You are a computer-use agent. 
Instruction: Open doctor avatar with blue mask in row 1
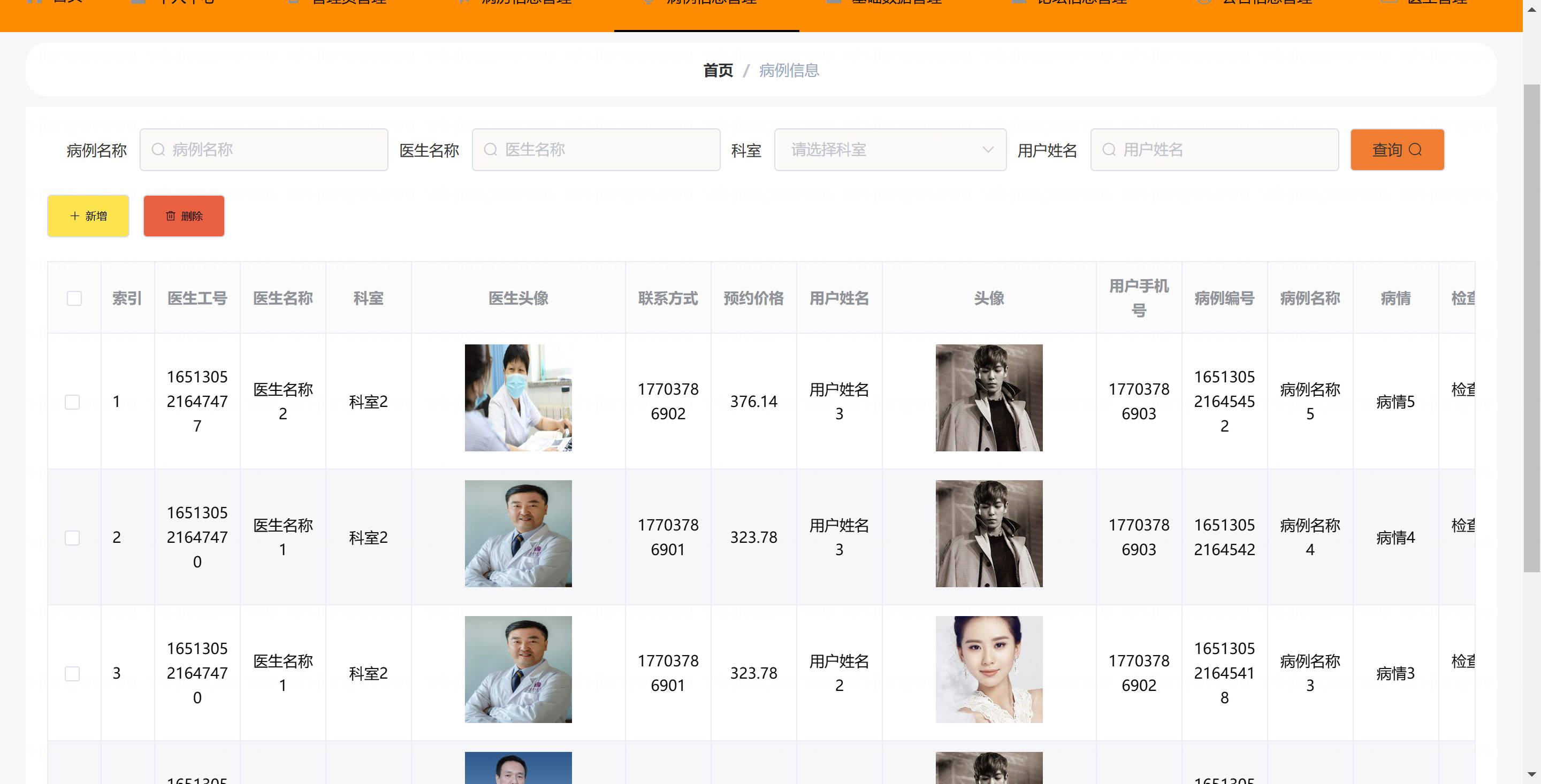[x=518, y=397]
